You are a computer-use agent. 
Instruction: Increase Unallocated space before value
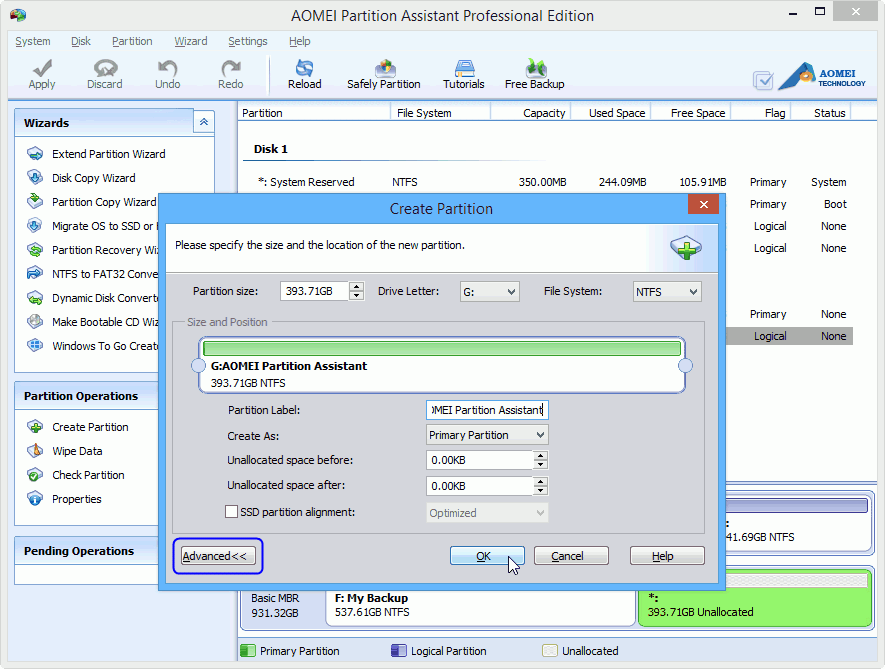point(540,455)
